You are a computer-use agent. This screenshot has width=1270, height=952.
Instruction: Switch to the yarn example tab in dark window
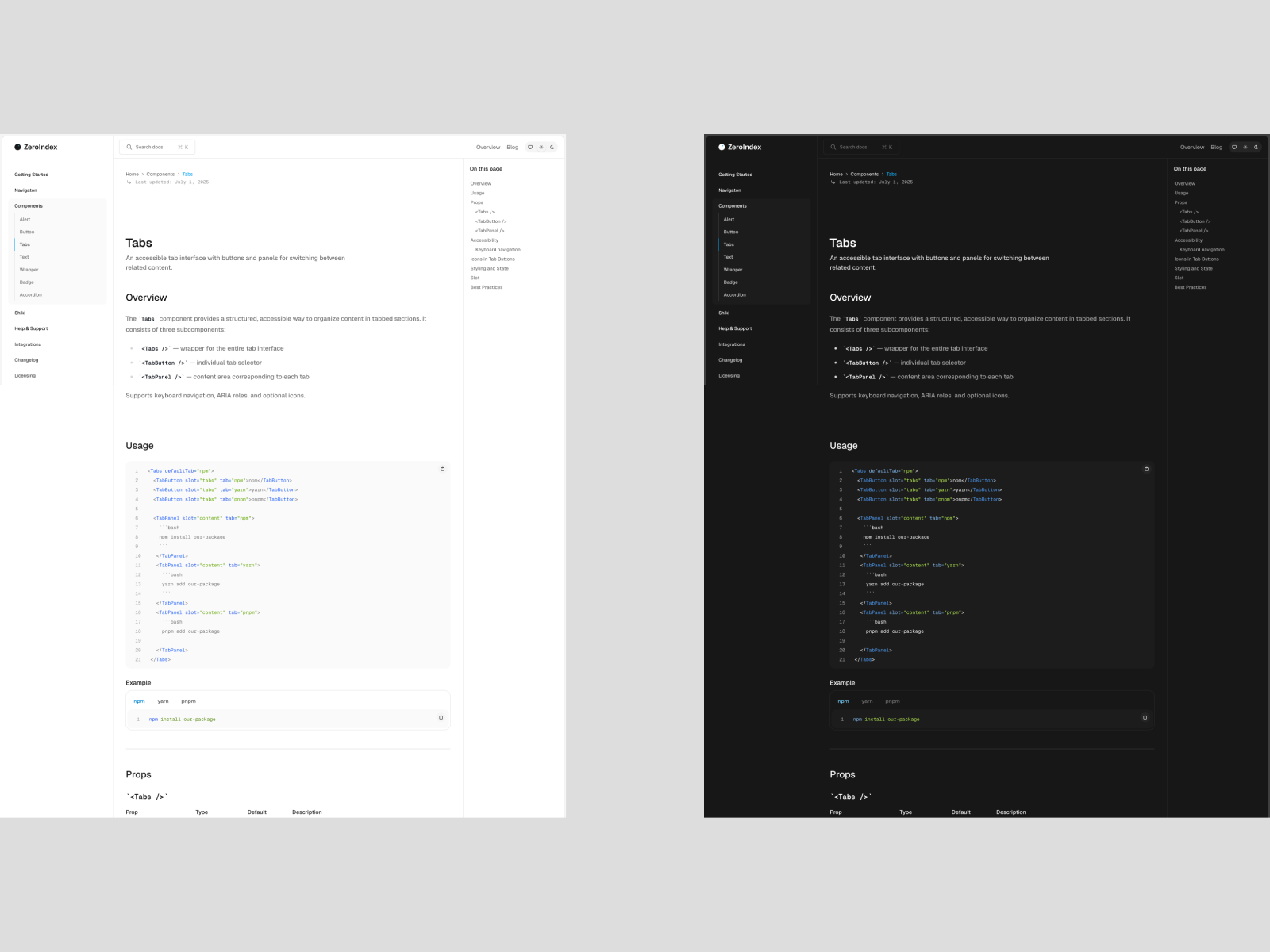pyautogui.click(x=867, y=701)
